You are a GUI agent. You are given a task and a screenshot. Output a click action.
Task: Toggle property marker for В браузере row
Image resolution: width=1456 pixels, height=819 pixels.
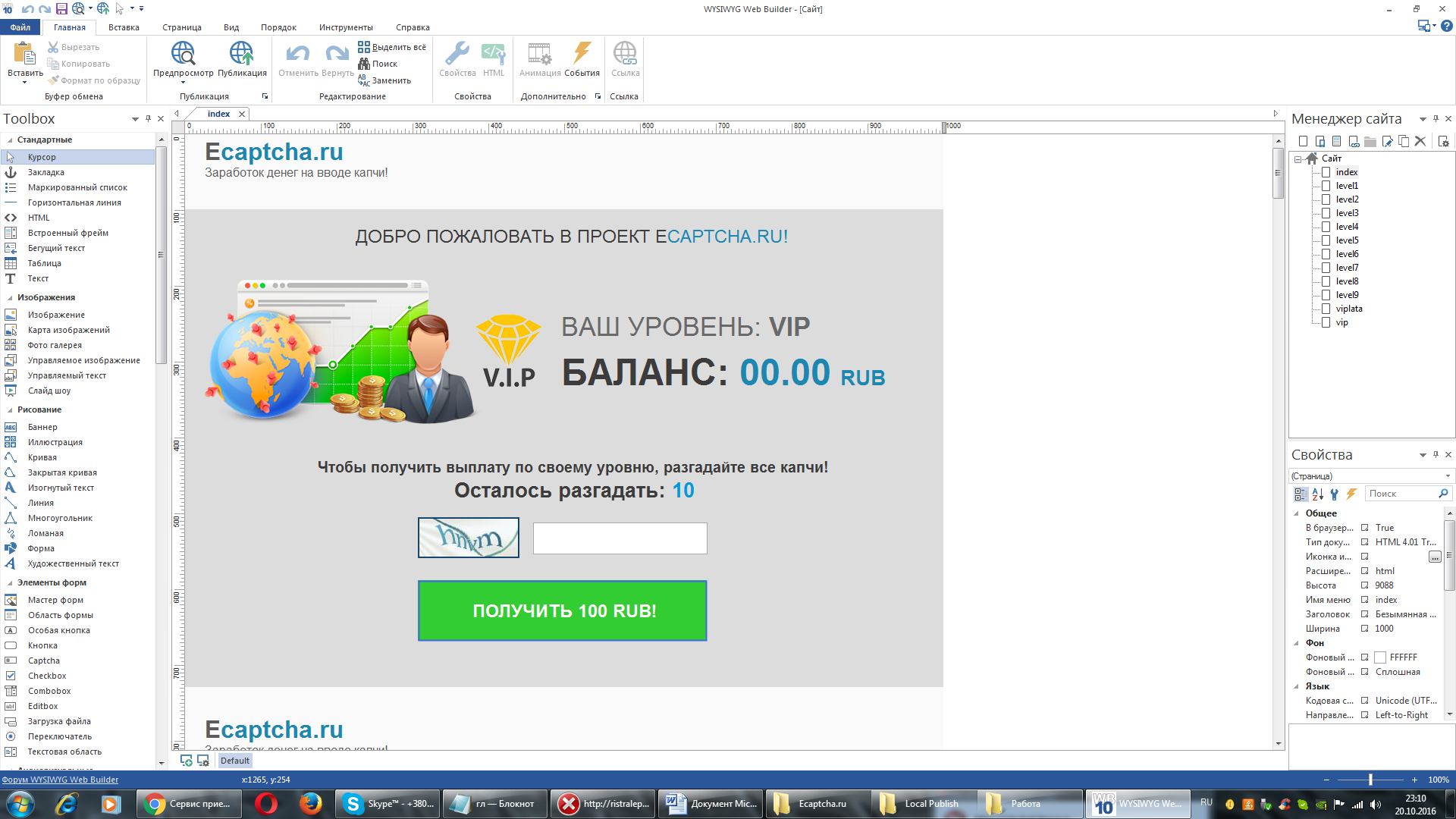pyautogui.click(x=1365, y=528)
